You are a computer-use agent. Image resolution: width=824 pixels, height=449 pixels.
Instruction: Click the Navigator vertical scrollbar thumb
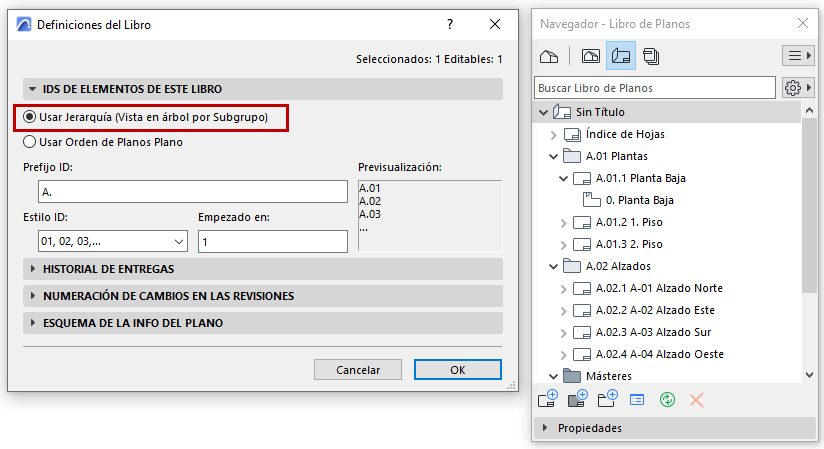(809, 206)
